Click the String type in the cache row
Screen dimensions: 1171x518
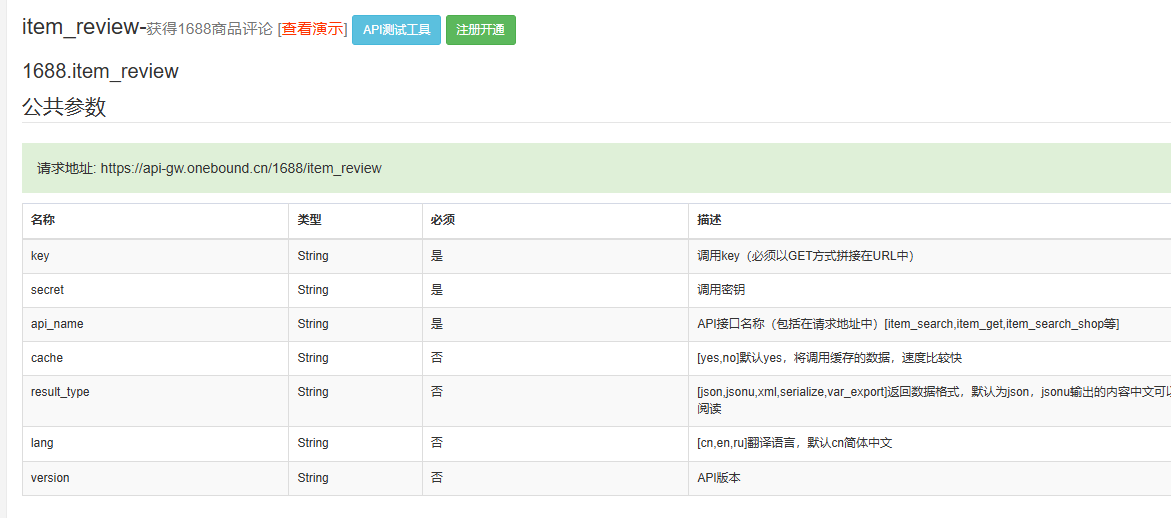313,358
